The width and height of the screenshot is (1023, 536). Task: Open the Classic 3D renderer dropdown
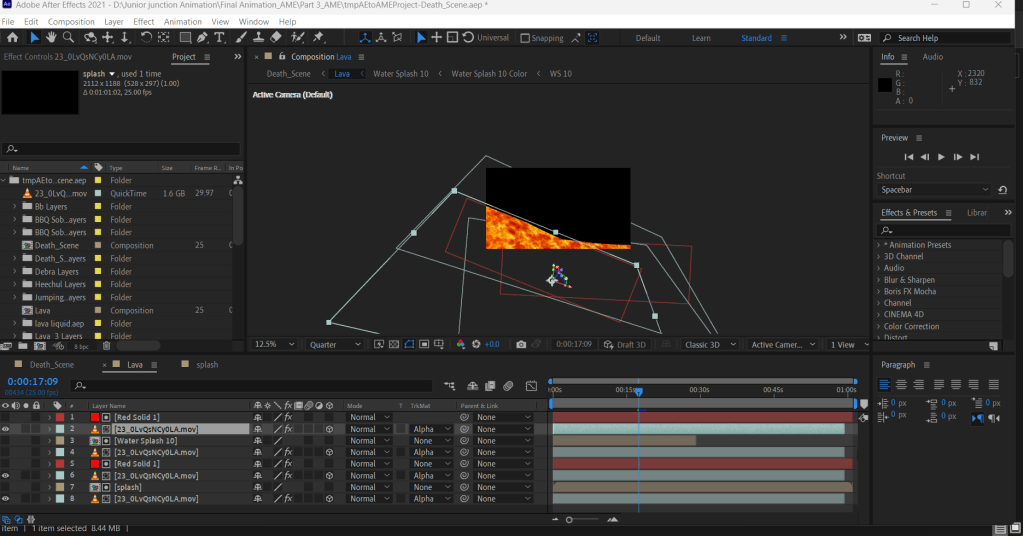pos(710,344)
